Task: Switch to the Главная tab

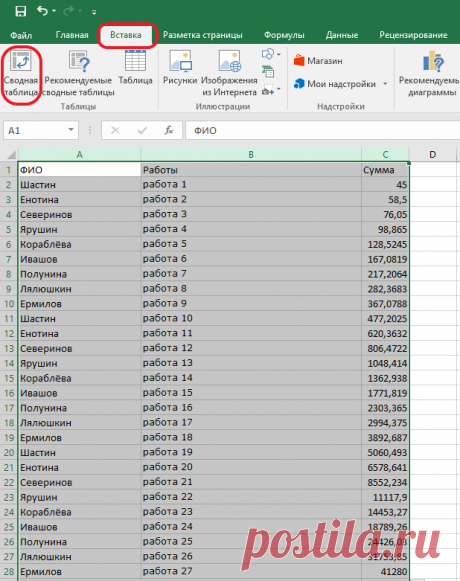Action: [x=72, y=35]
